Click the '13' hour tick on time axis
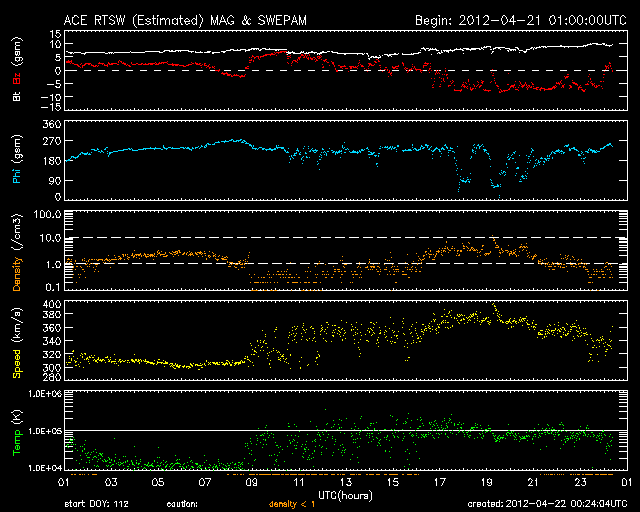Screen dimensions: 640x512 [x=346, y=483]
